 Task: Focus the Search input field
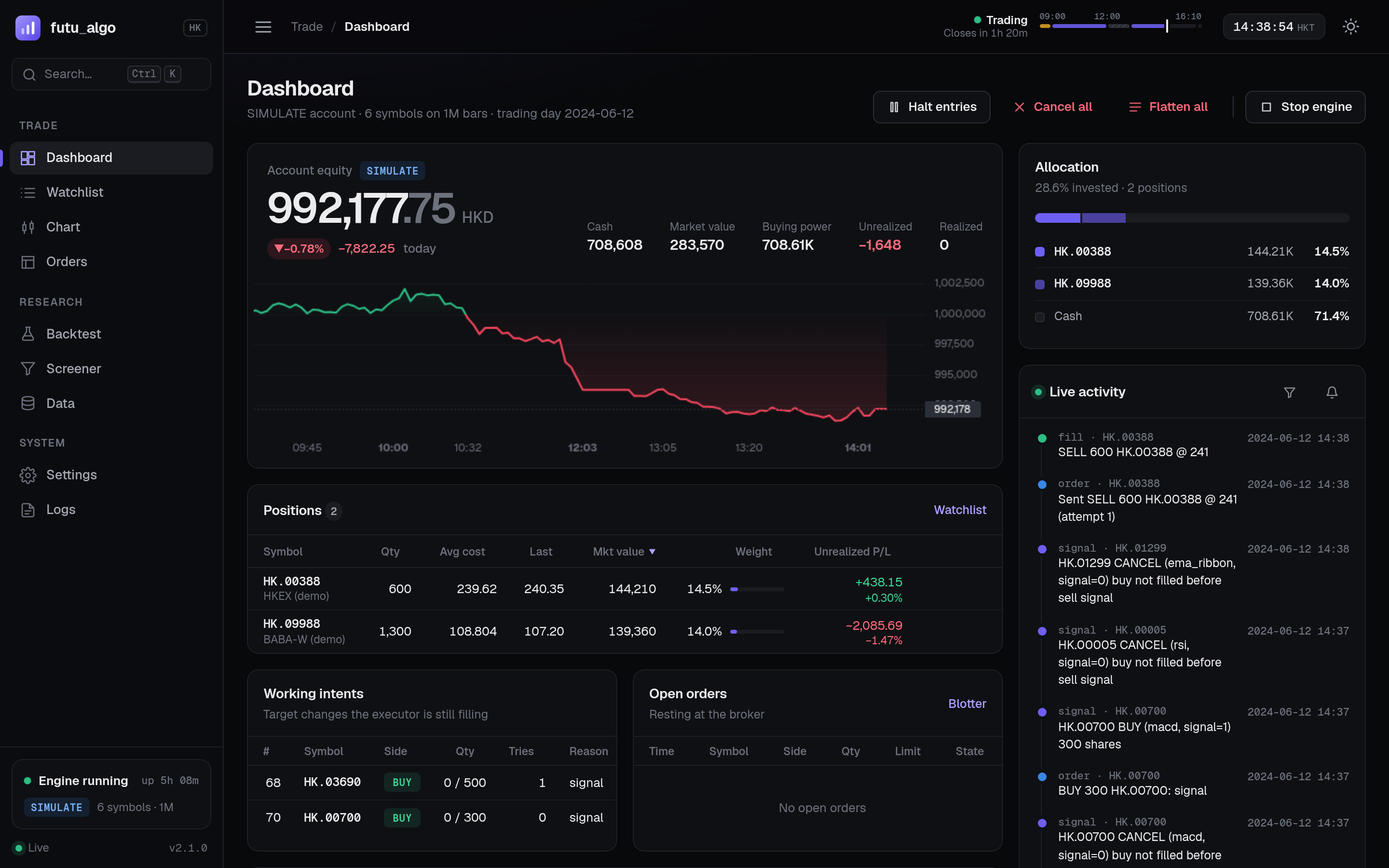[x=111, y=74]
